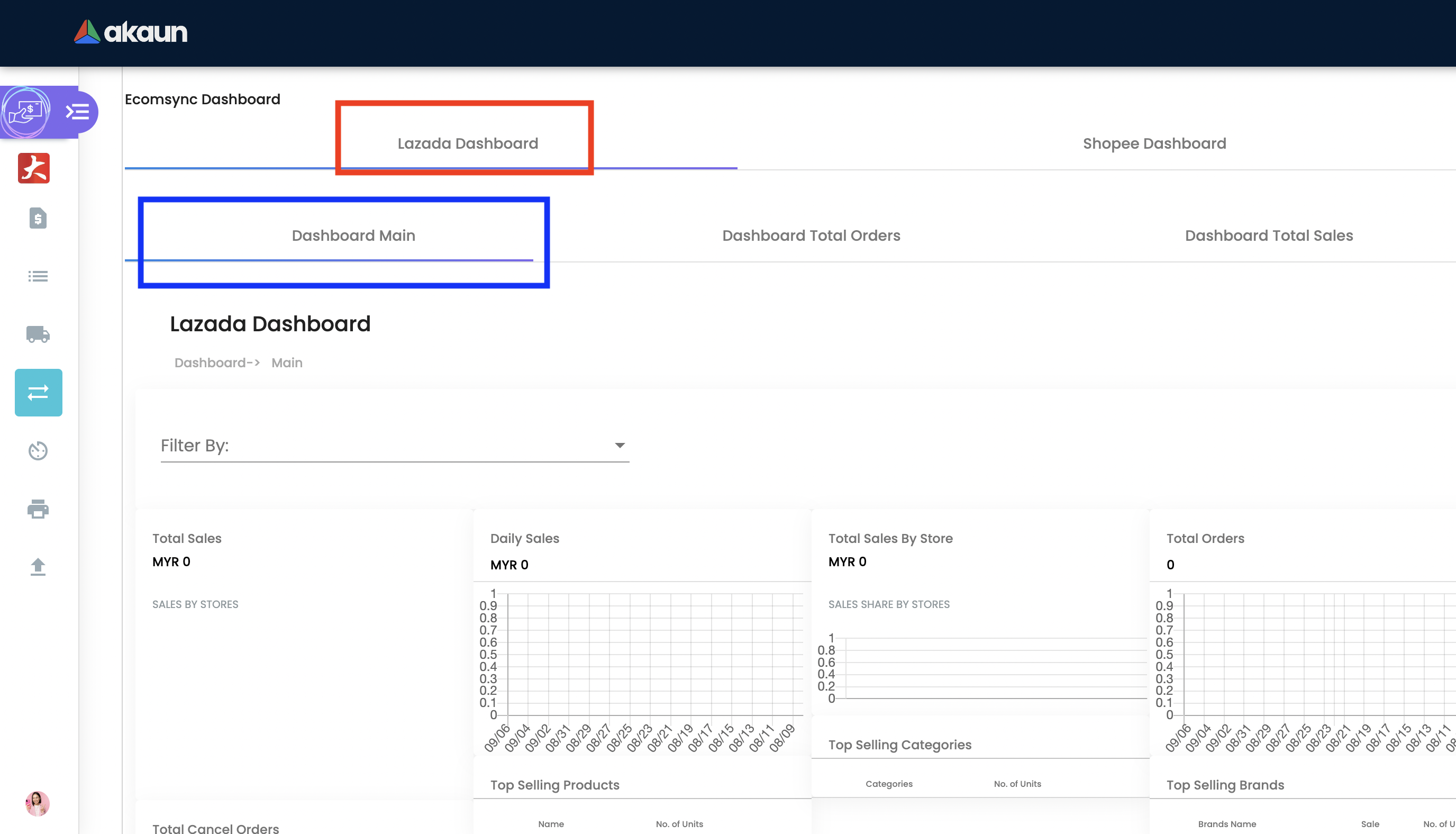Open the list view sidebar icon

38,277
